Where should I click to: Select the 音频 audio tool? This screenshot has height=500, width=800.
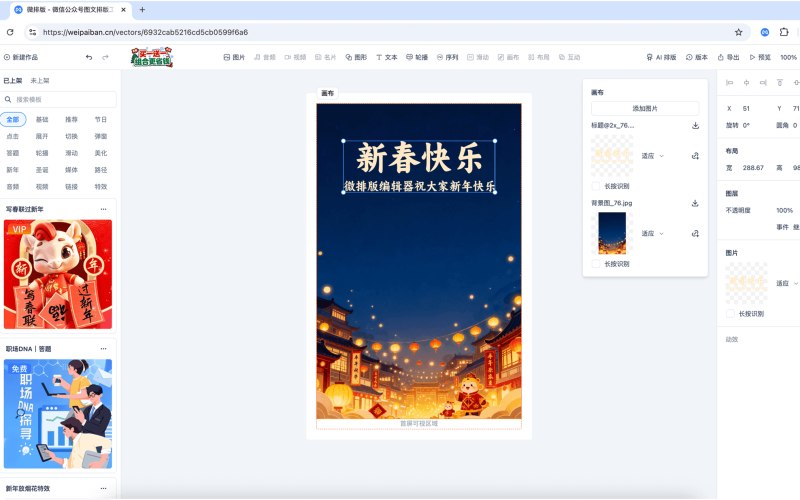coord(265,57)
